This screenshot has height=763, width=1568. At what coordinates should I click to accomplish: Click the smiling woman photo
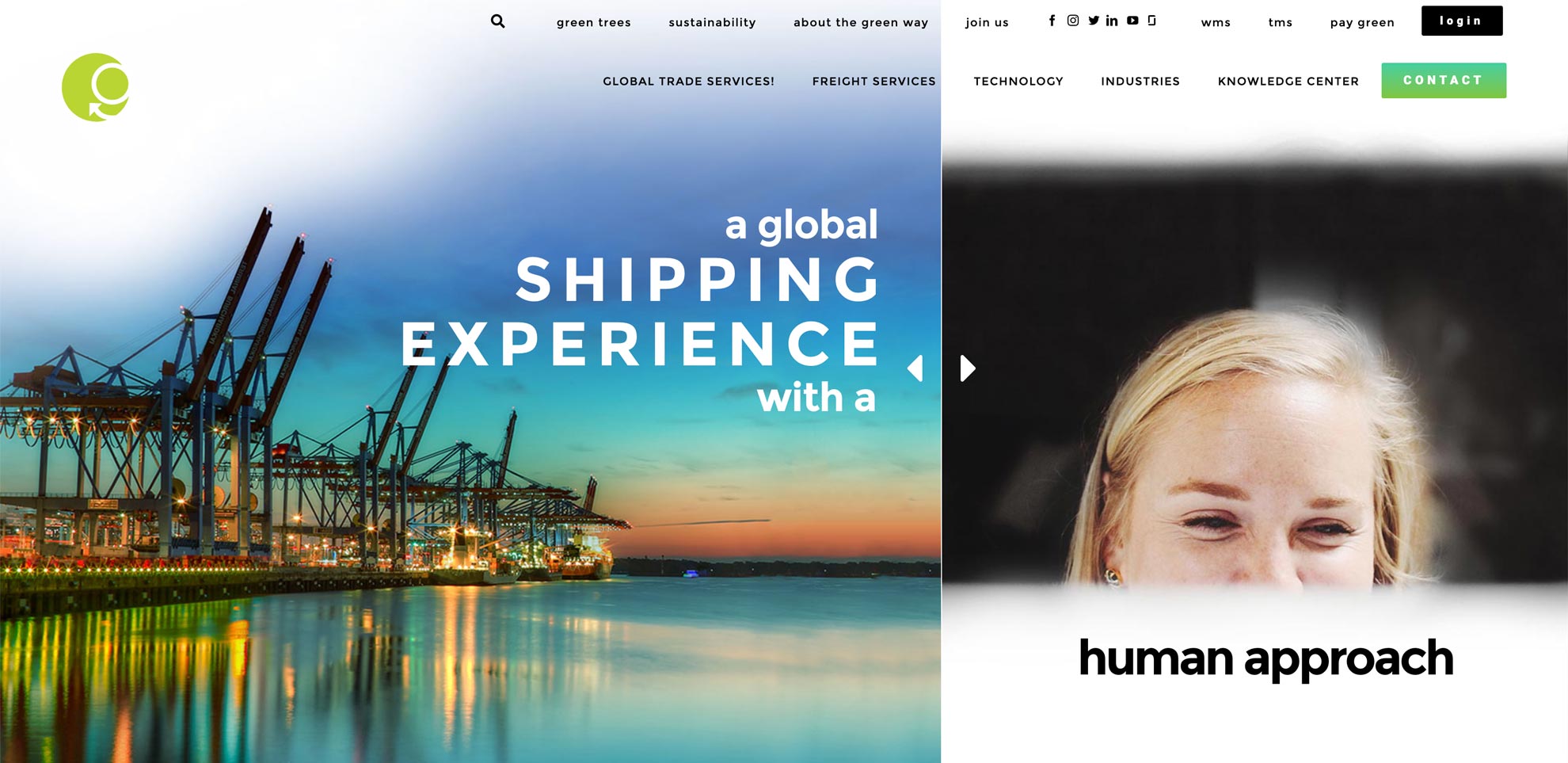1254,372
